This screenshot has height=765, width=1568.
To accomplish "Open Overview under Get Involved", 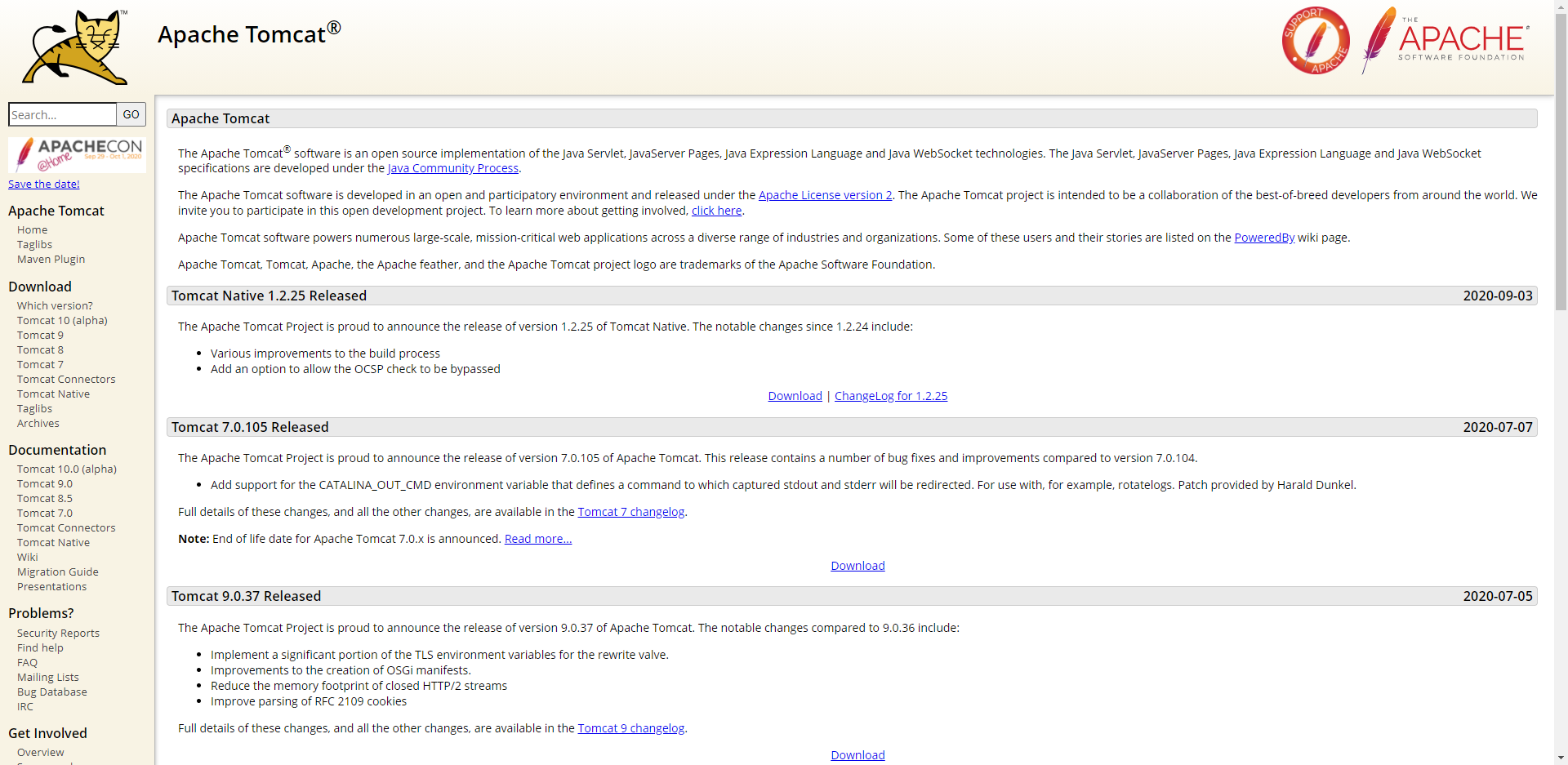I will [41, 753].
